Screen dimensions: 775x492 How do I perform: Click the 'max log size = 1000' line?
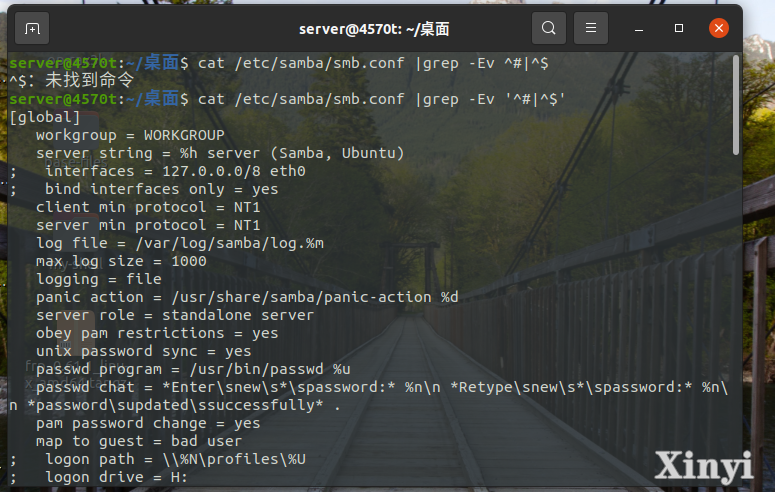click(121, 261)
